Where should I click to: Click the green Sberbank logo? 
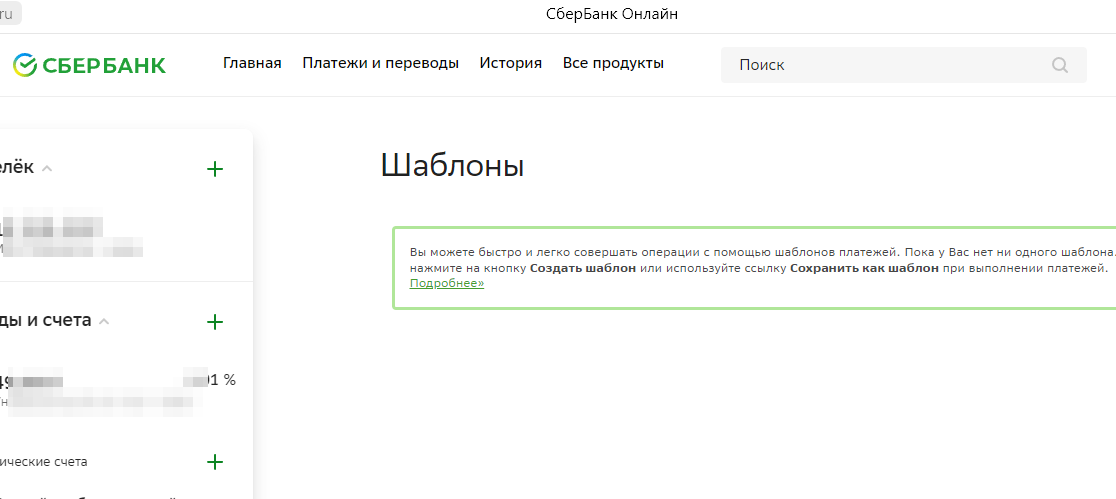click(x=89, y=65)
